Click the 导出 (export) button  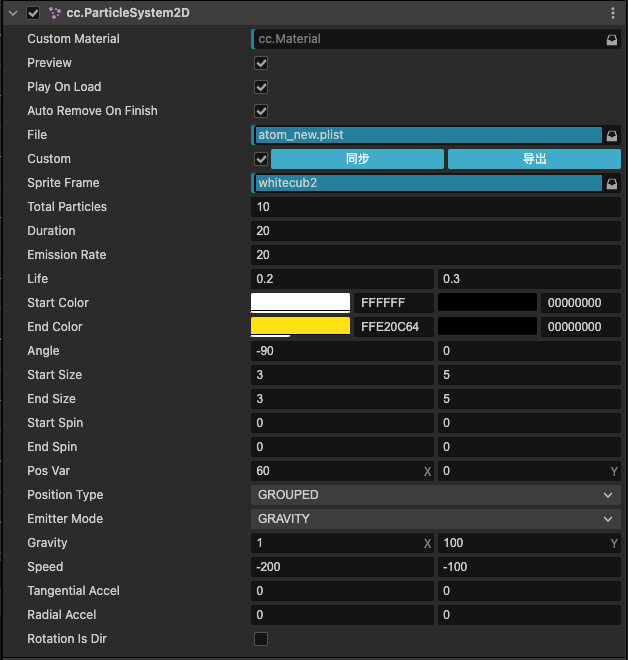tap(534, 159)
